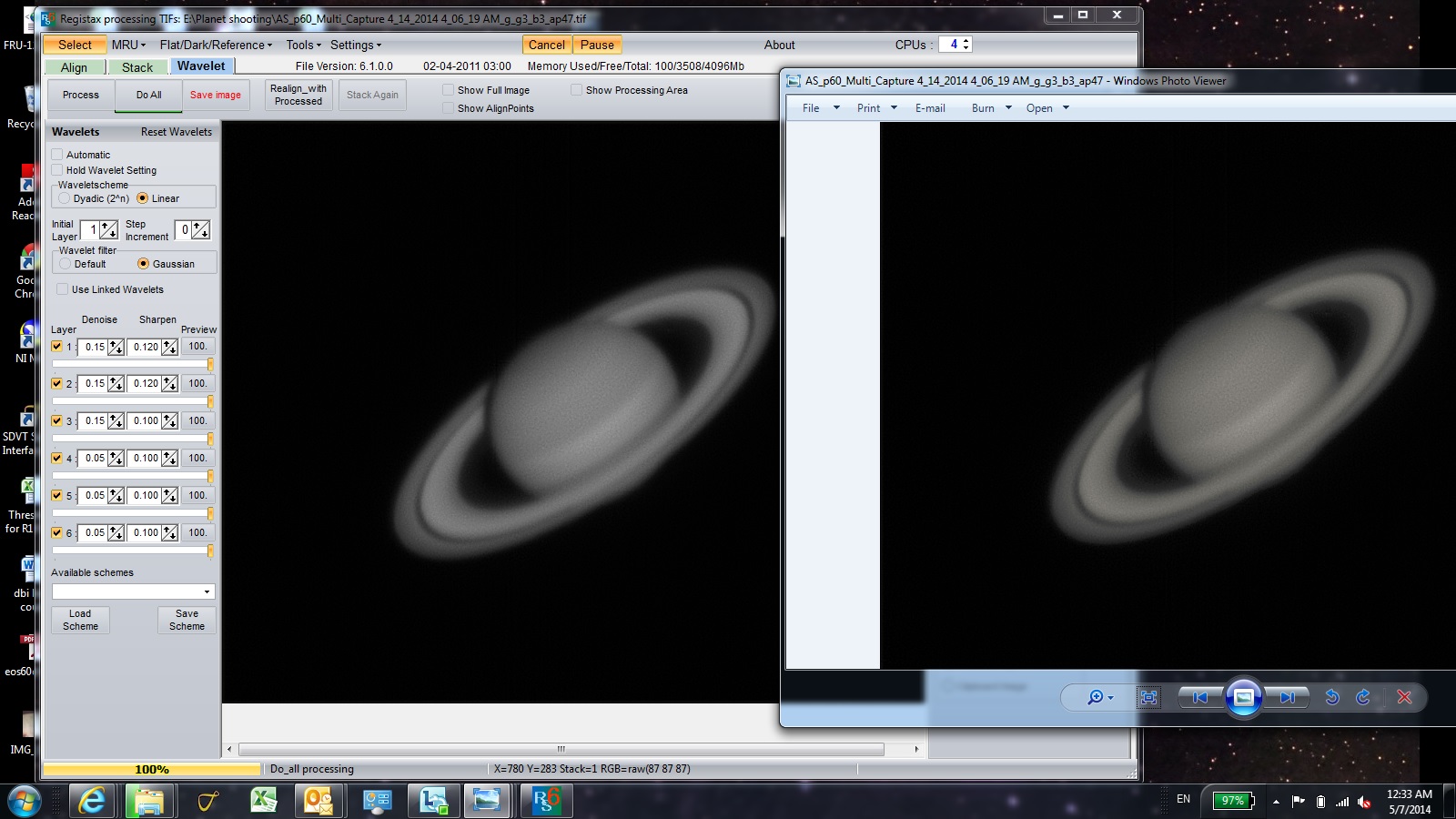The height and width of the screenshot is (819, 1456).
Task: Advance to the next photo
Action: pyautogui.click(x=1287, y=697)
